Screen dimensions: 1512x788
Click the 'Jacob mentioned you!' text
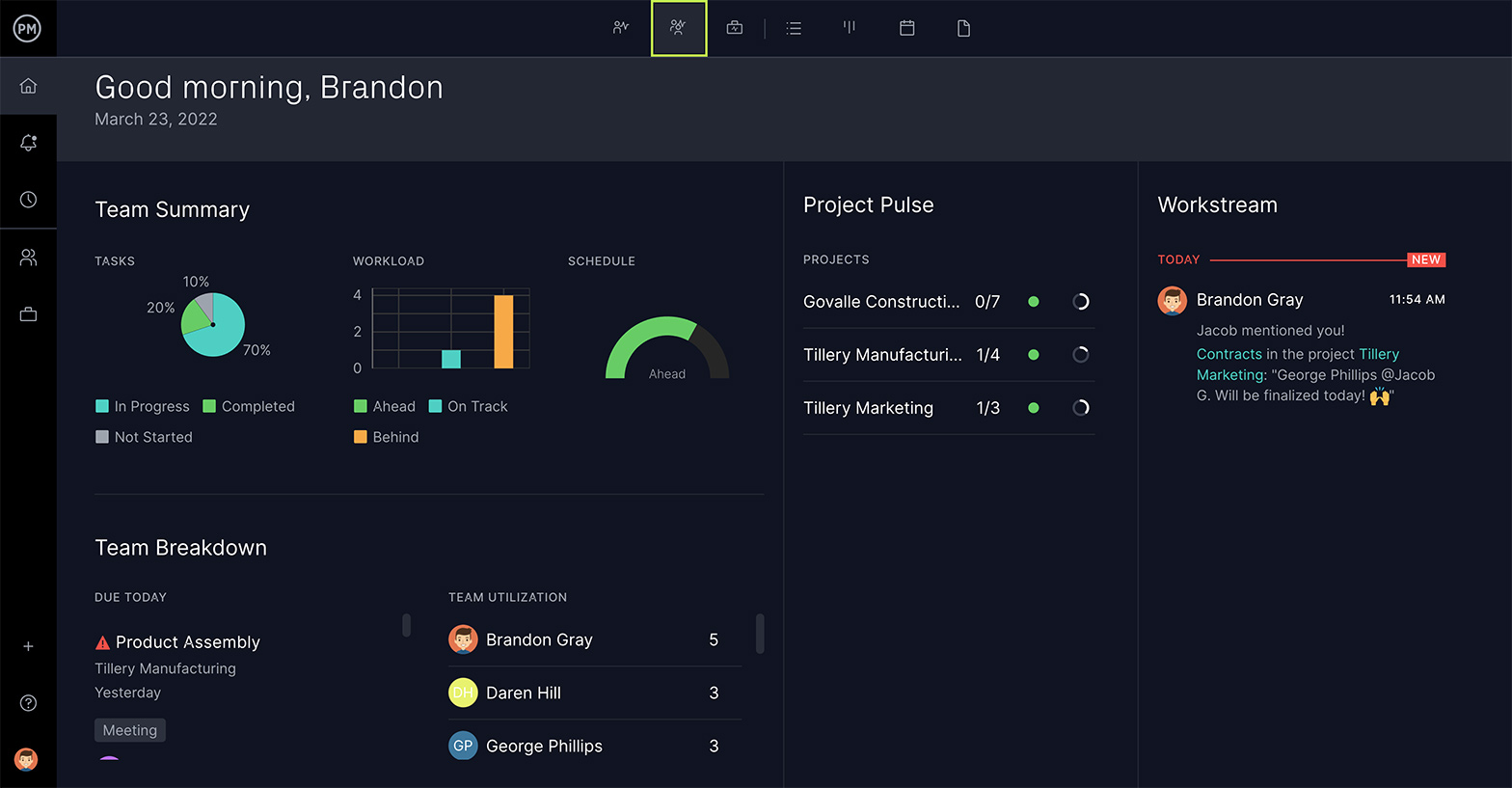(x=1270, y=330)
